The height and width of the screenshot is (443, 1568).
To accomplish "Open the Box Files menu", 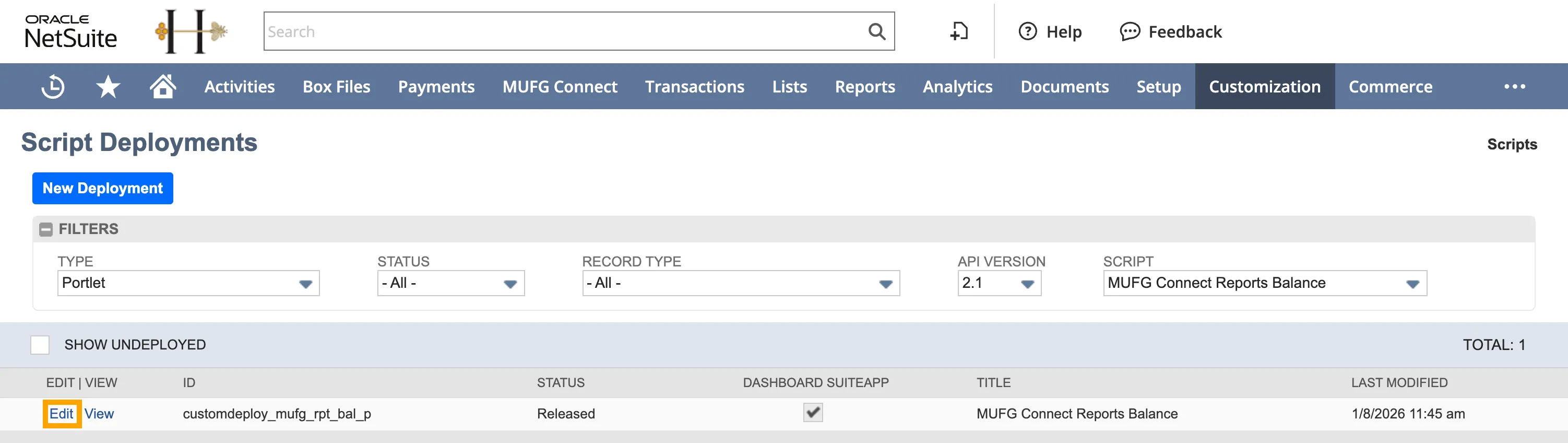I will (337, 87).
